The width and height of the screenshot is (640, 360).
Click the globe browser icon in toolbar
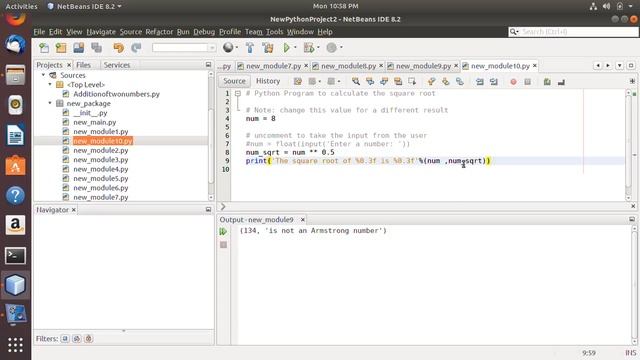228,48
